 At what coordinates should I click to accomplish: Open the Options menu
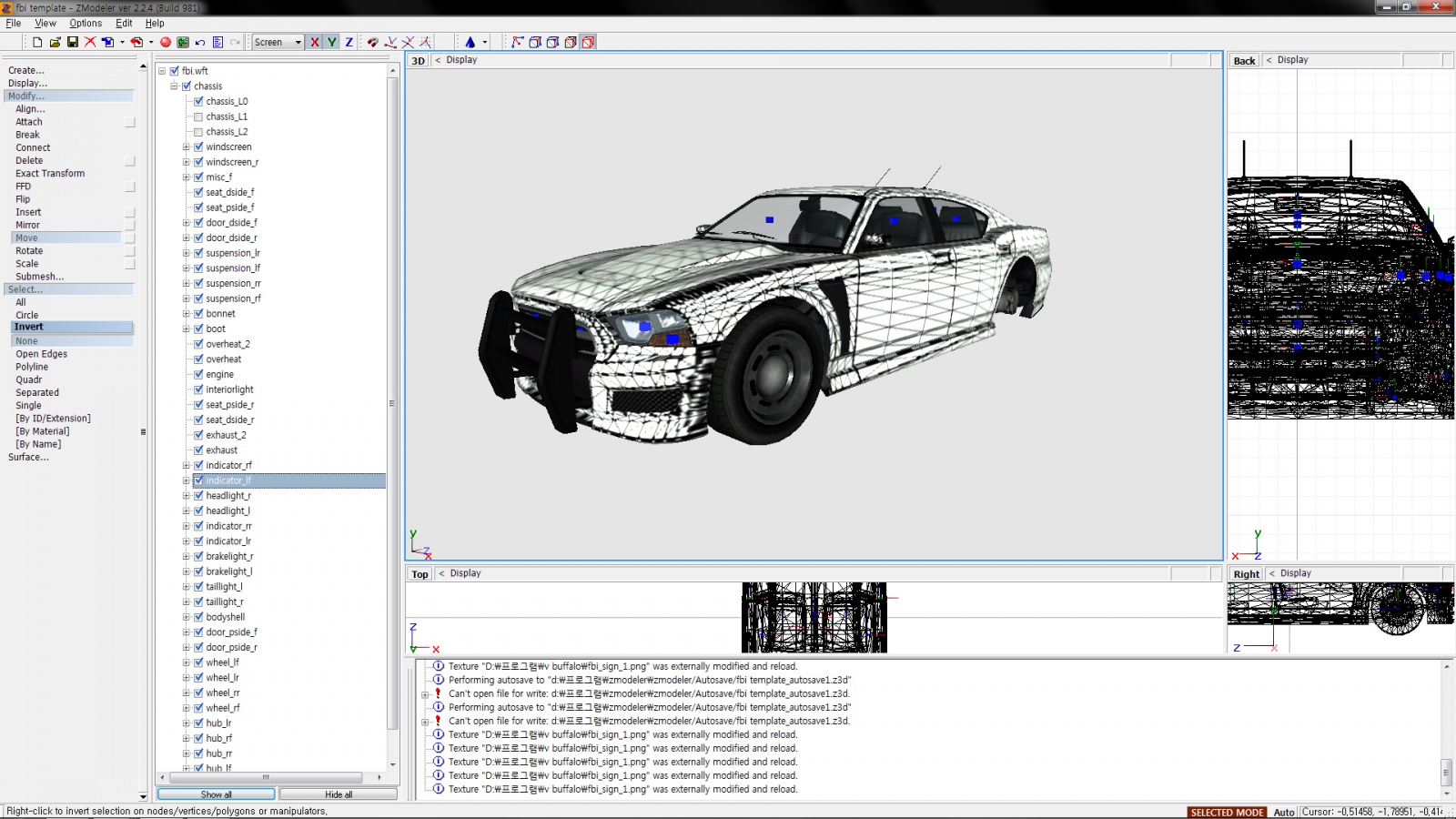[x=86, y=24]
